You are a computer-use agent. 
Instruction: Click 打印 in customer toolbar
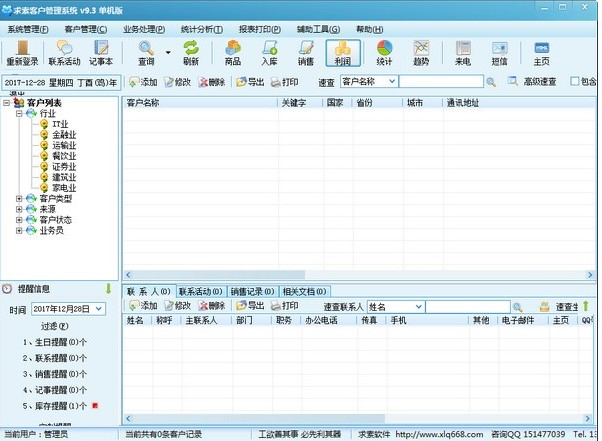point(284,82)
